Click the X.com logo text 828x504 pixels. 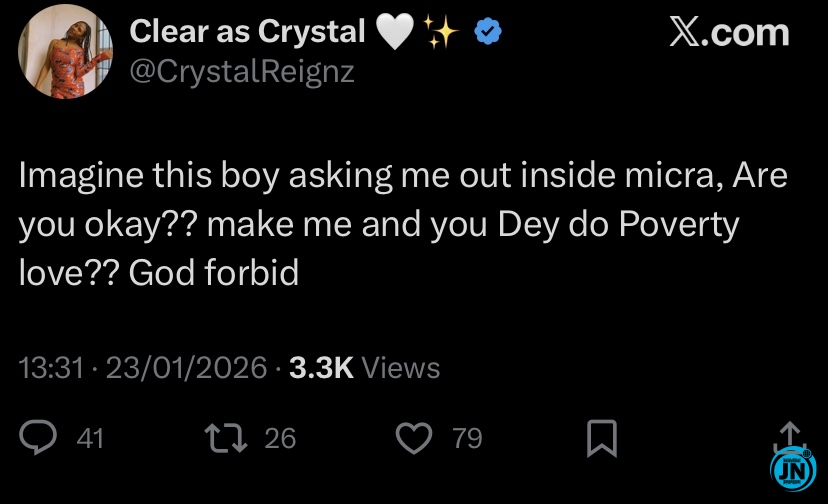pos(728,32)
